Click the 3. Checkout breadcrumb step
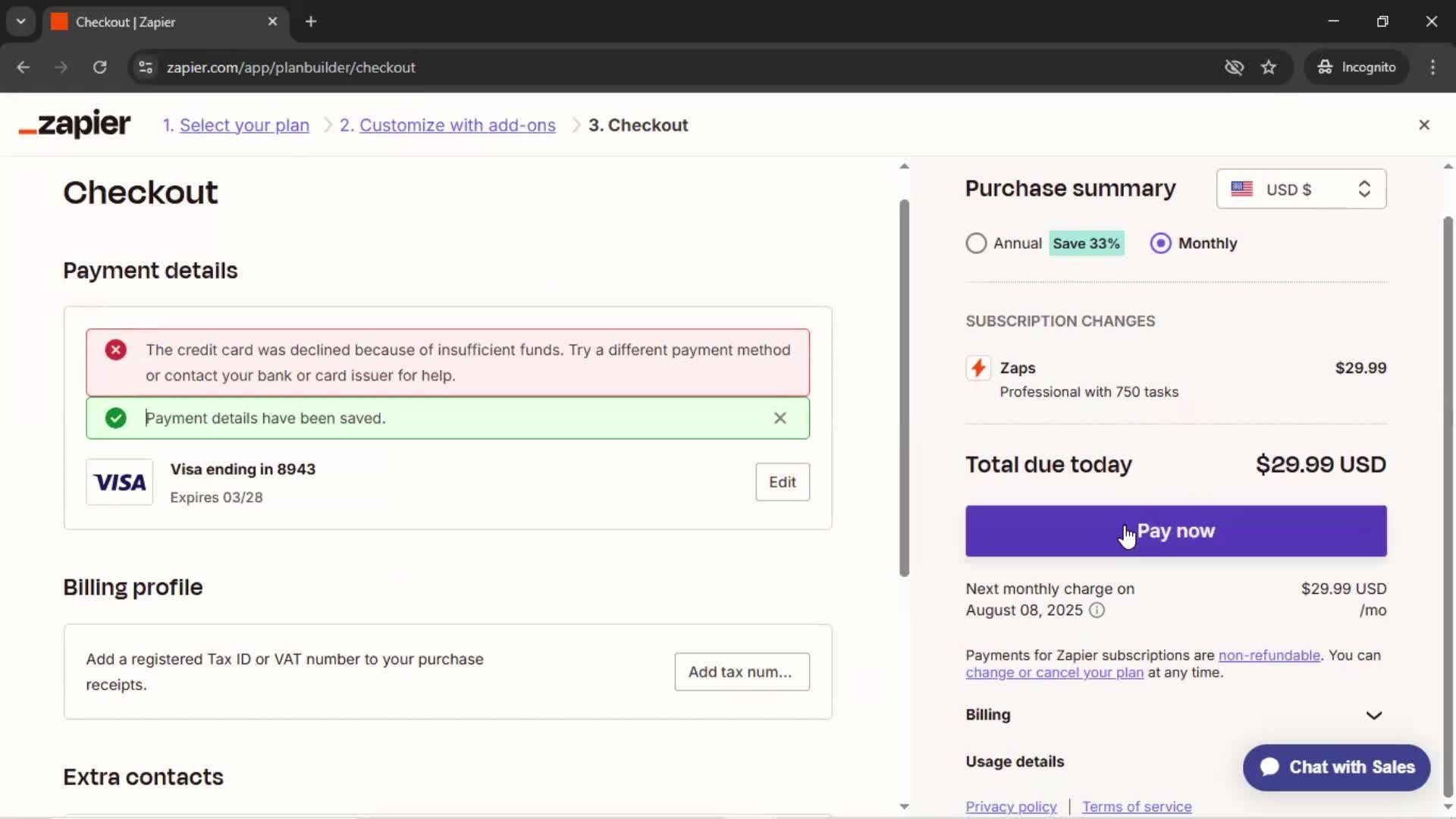1456x819 pixels. pyautogui.click(x=638, y=125)
